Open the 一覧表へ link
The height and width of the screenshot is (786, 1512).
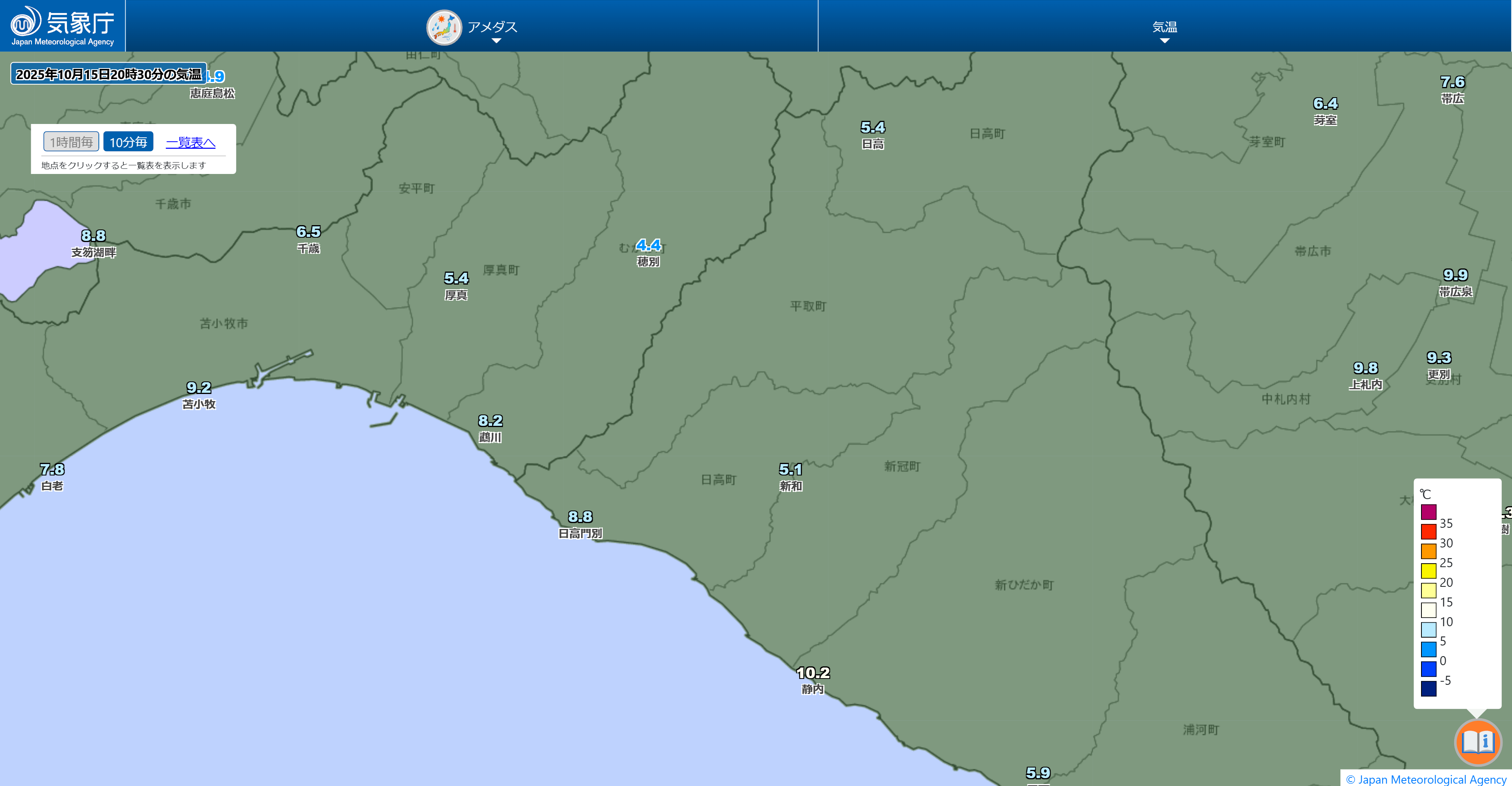click(190, 142)
